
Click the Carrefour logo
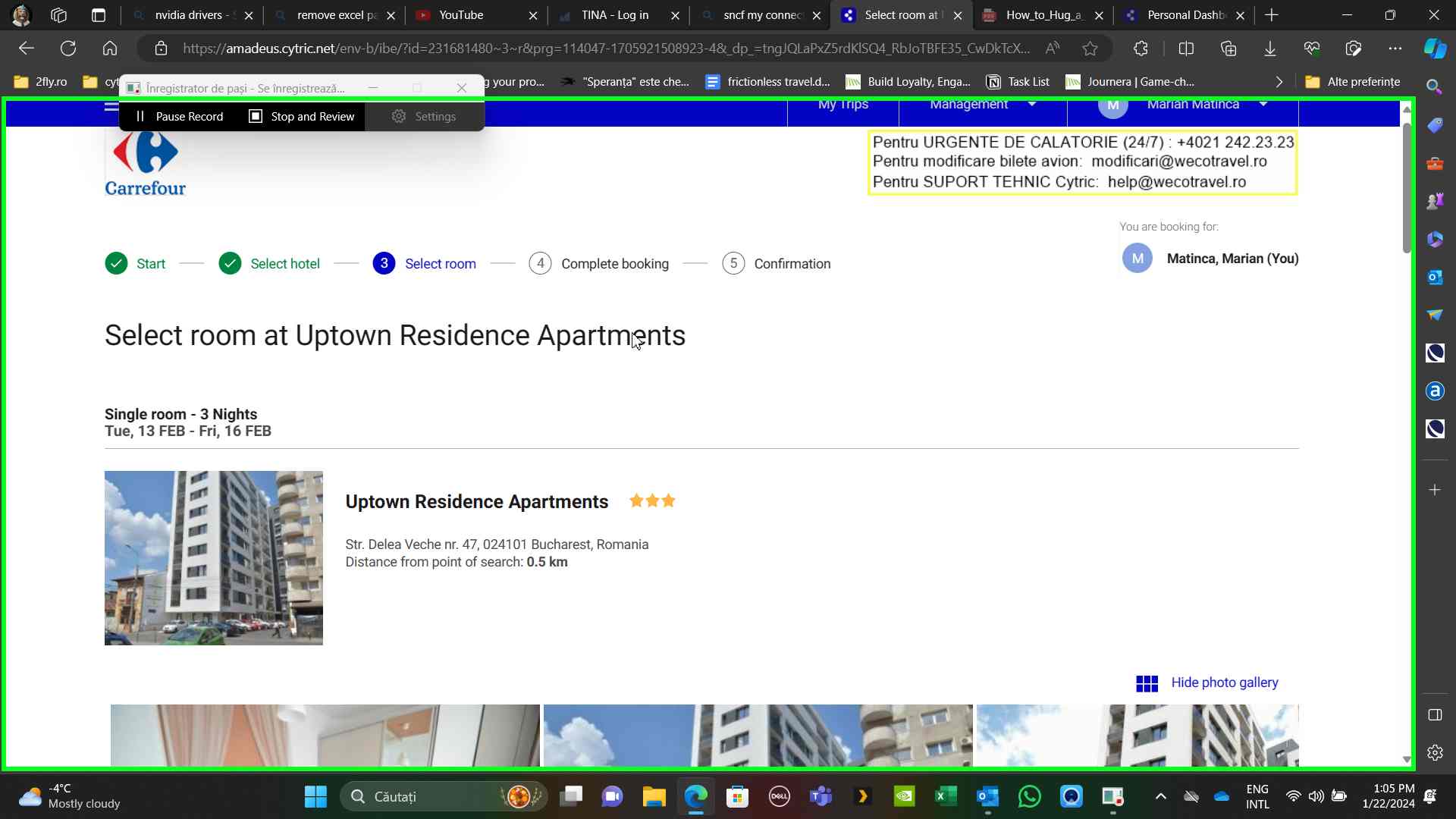[145, 163]
